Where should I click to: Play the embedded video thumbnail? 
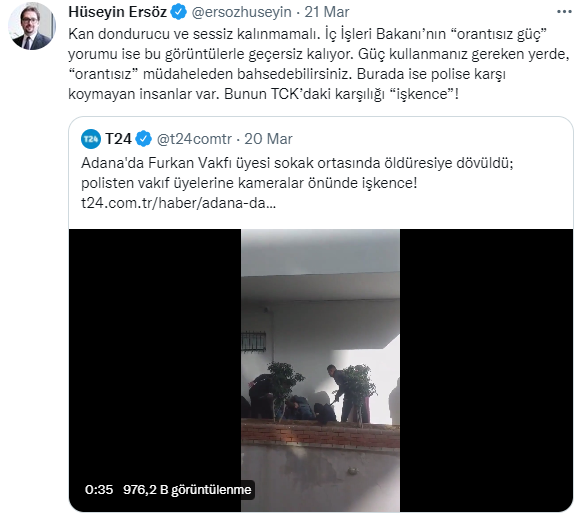(320, 370)
